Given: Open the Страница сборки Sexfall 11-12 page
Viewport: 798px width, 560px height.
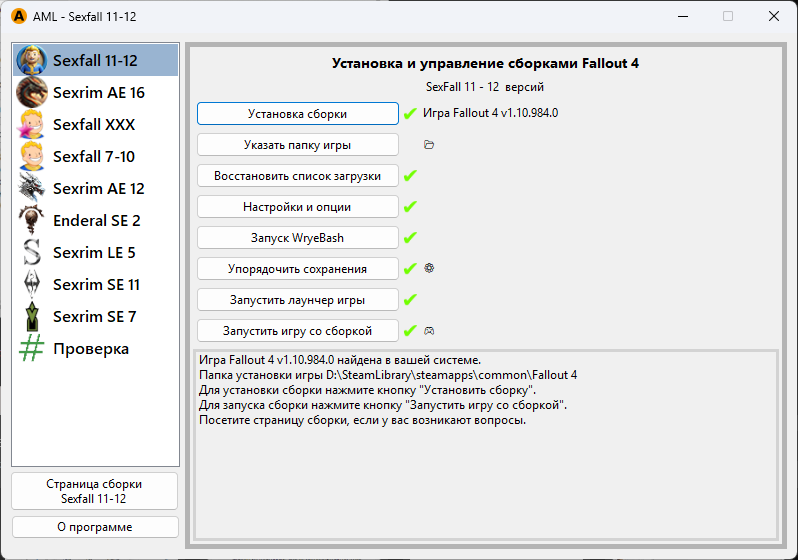Looking at the screenshot, I should click(95, 491).
